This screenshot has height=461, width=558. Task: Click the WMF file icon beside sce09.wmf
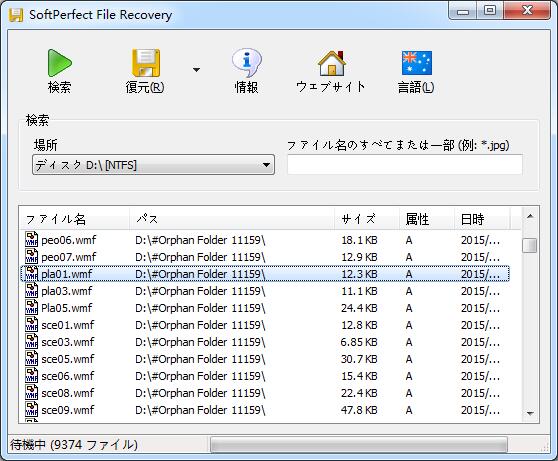(31, 410)
